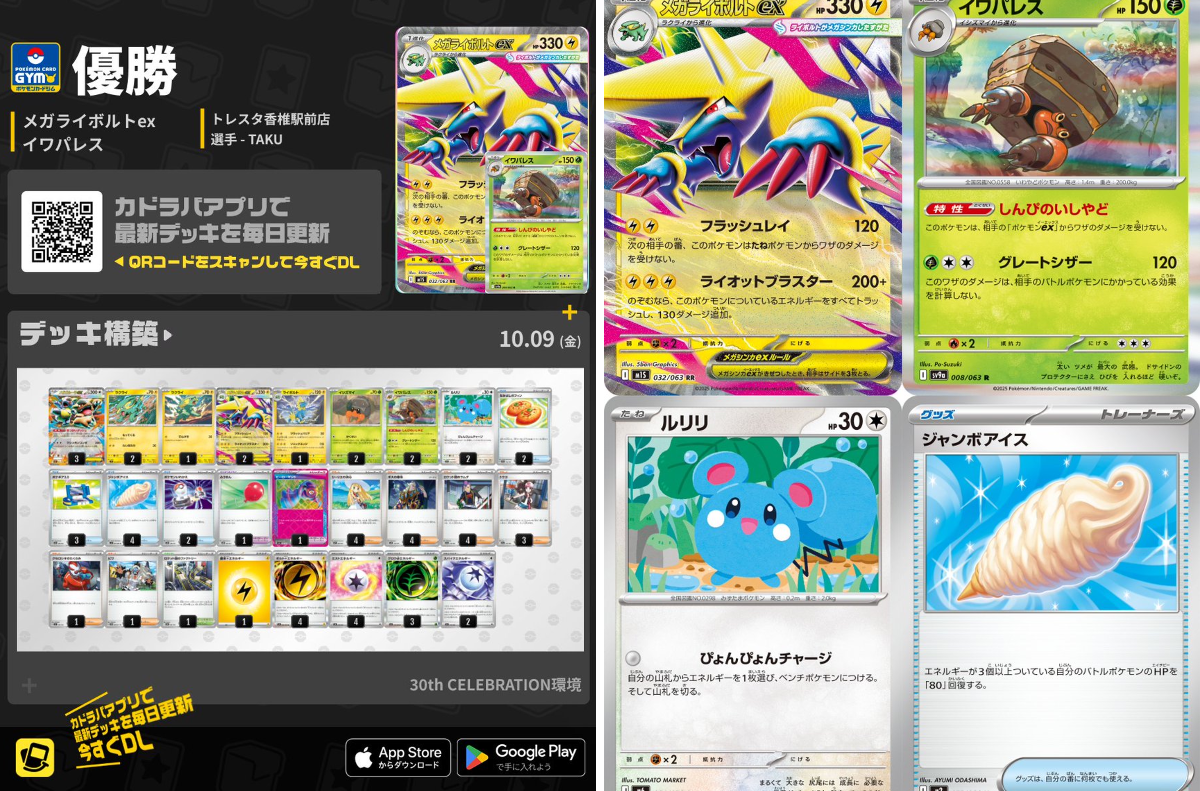Image resolution: width=1200 pixels, height=791 pixels.
Task: Click the トレスタ香椎駅前店 store name
Action: click(x=270, y=119)
